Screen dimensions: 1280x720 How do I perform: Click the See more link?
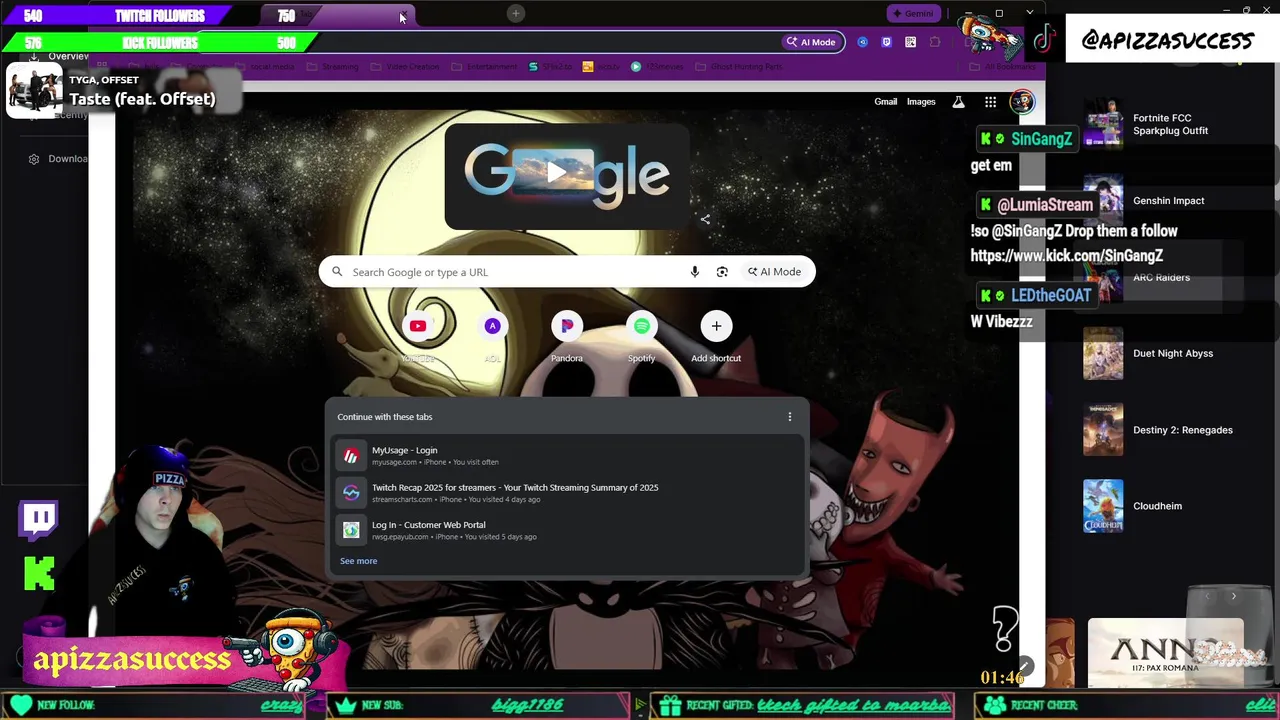click(x=358, y=561)
